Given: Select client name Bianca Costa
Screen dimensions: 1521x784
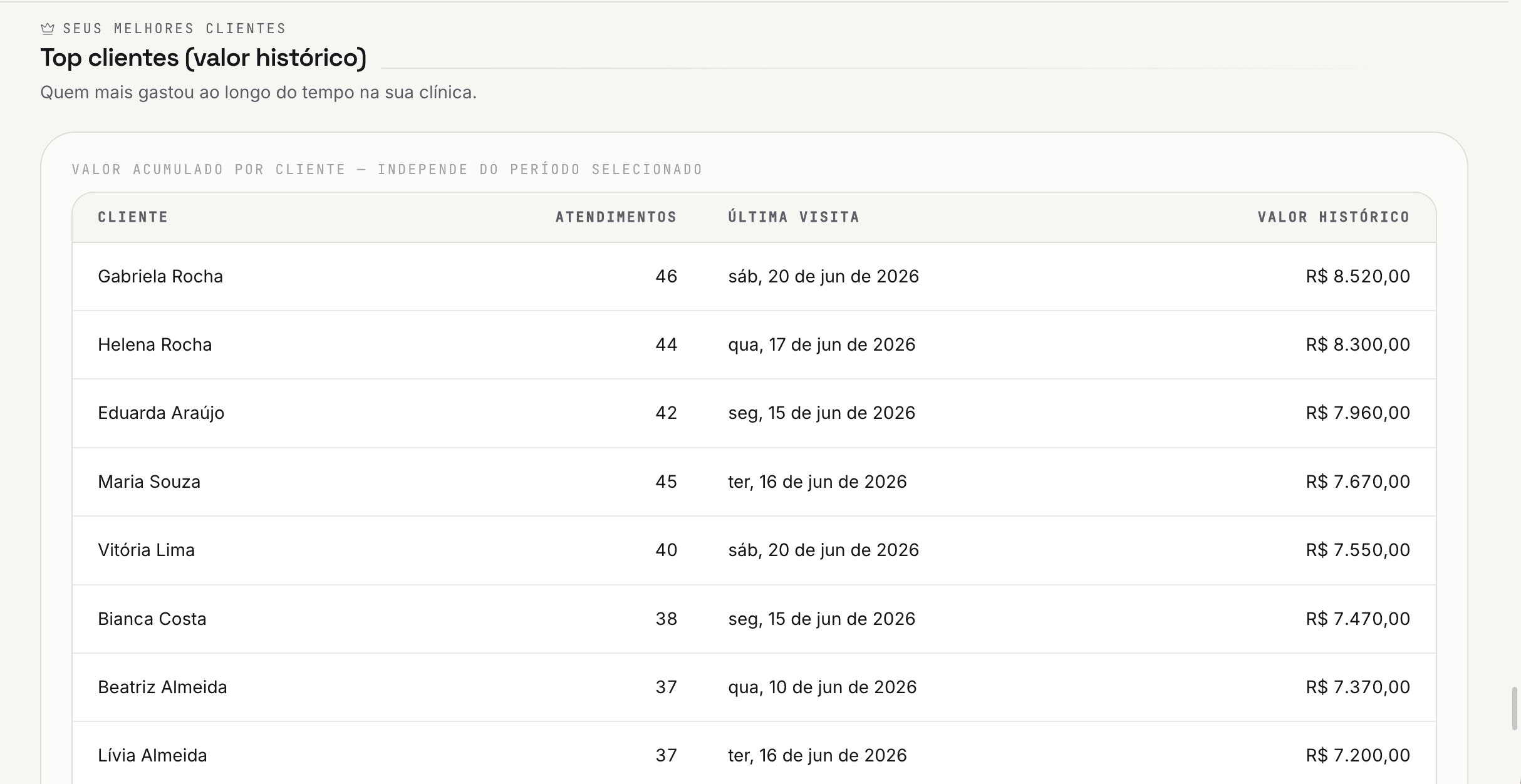Looking at the screenshot, I should pyautogui.click(x=152, y=619).
